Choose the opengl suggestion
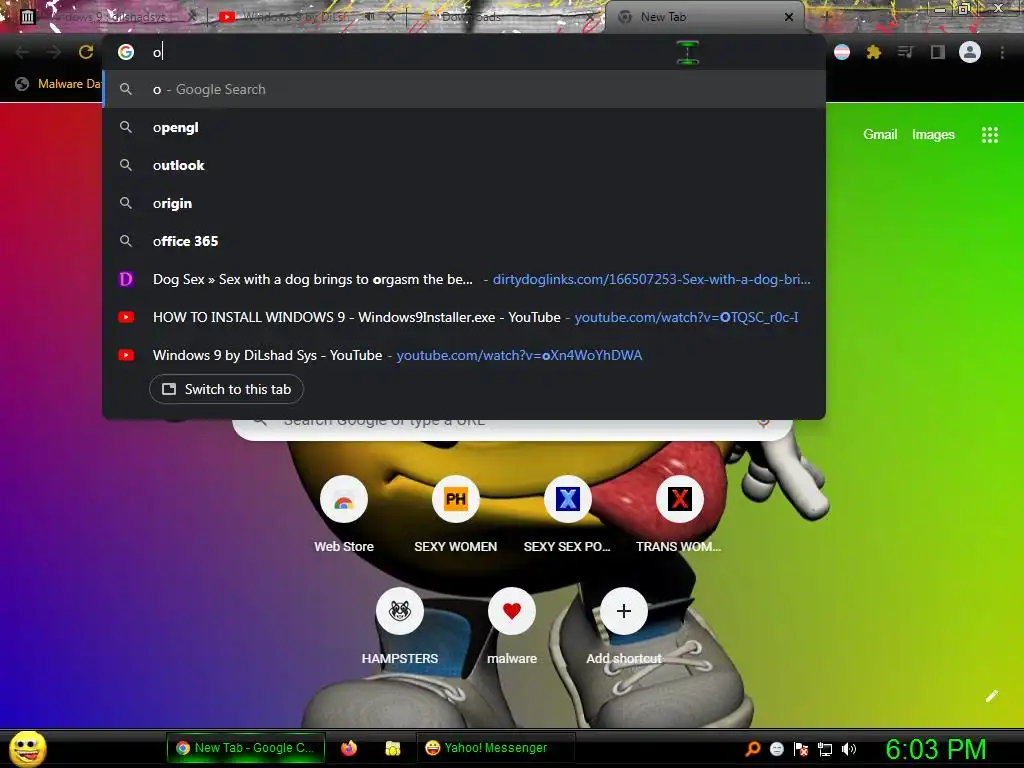Image resolution: width=1024 pixels, height=768 pixels. (x=464, y=127)
